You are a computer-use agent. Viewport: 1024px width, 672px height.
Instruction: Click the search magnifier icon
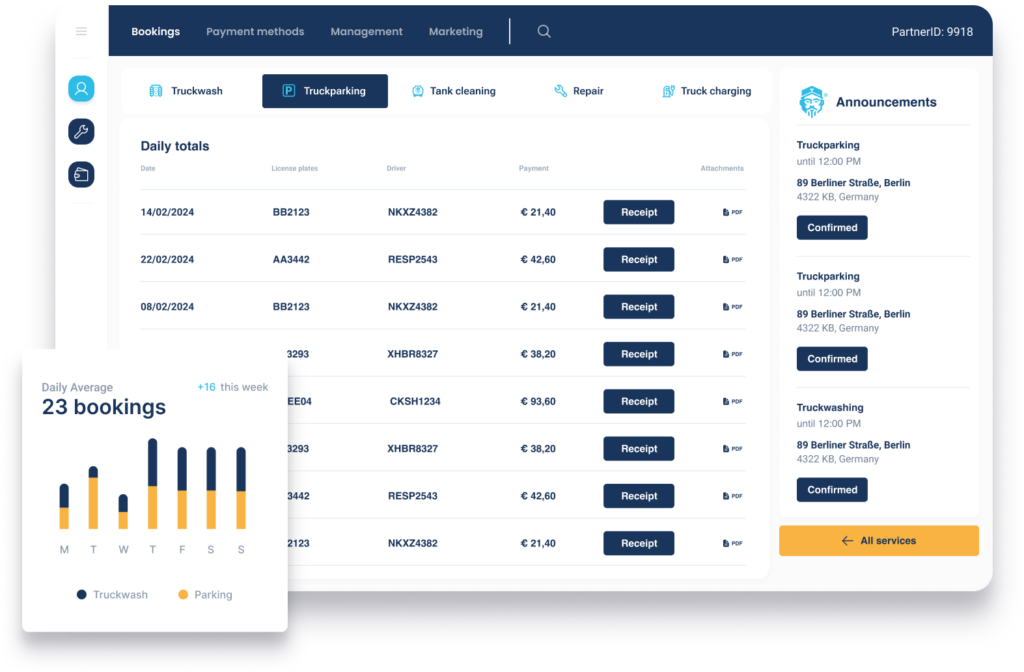click(544, 32)
